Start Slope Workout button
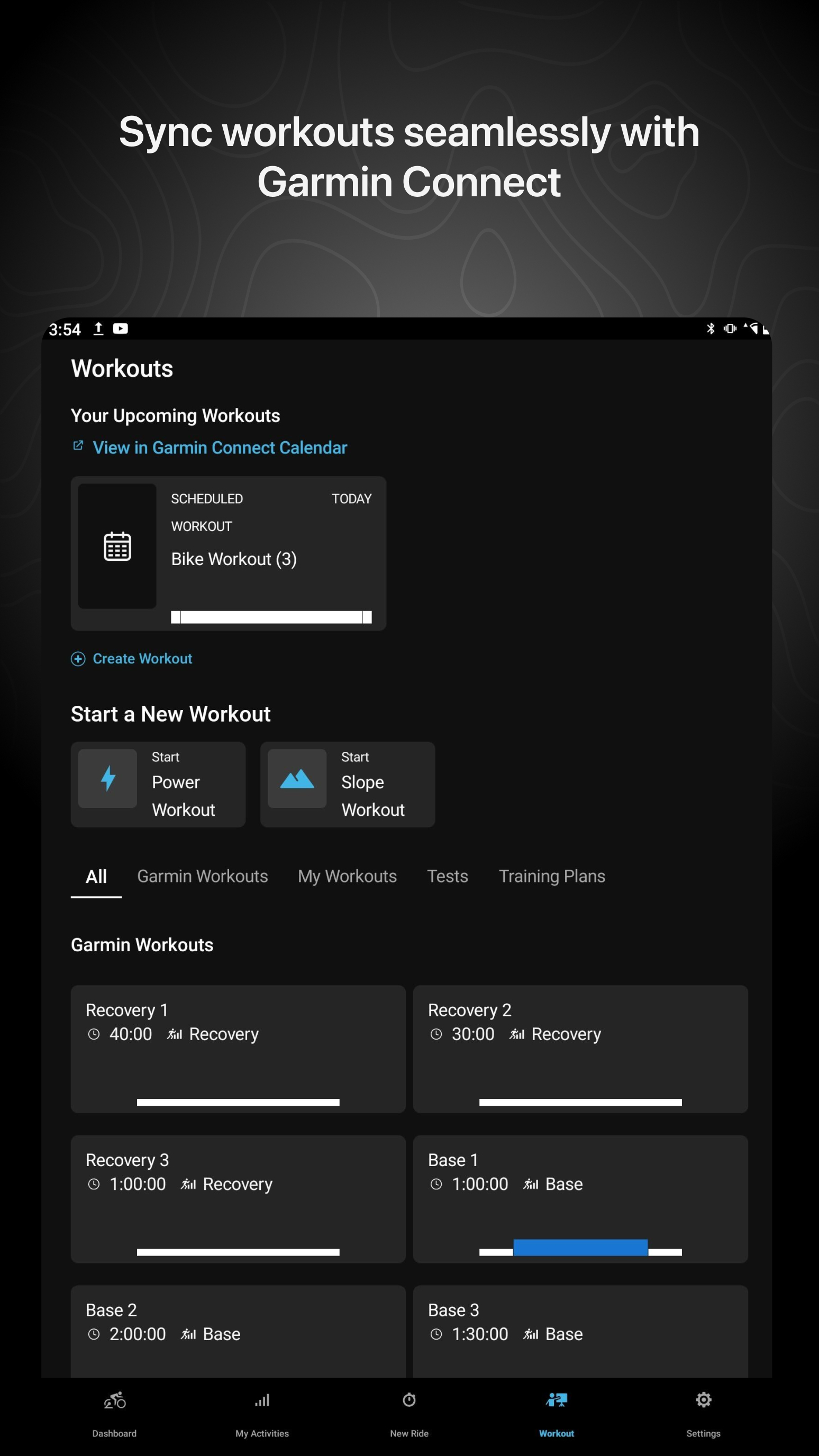 (348, 785)
